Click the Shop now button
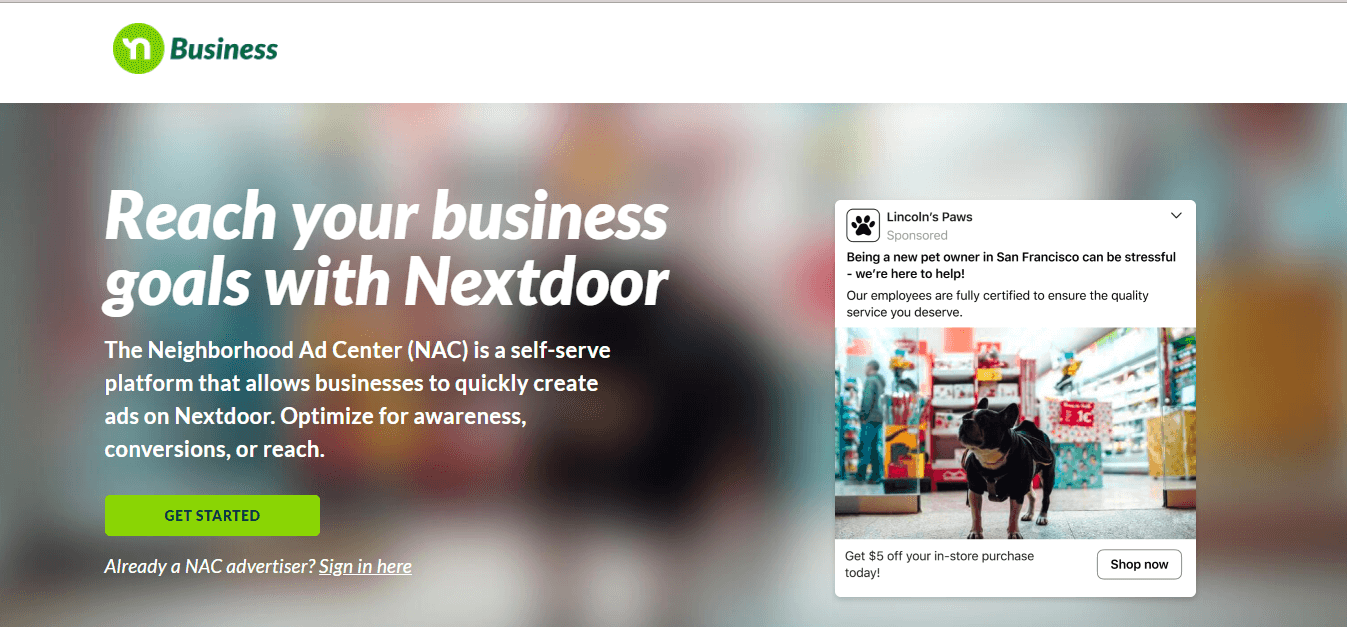Image resolution: width=1347 pixels, height=627 pixels. tap(1139, 564)
